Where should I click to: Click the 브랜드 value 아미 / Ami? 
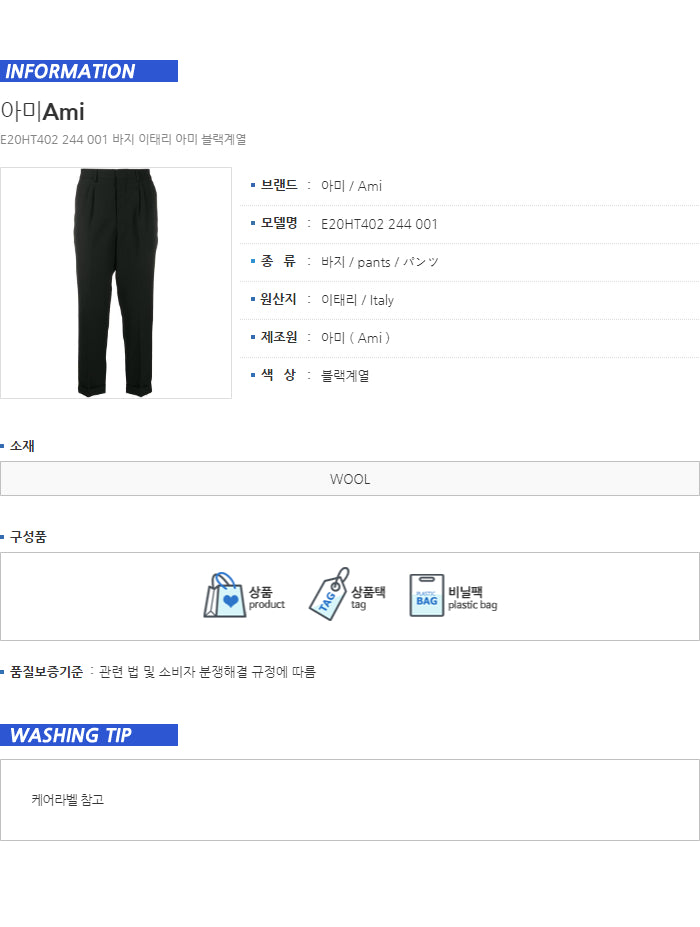click(351, 186)
